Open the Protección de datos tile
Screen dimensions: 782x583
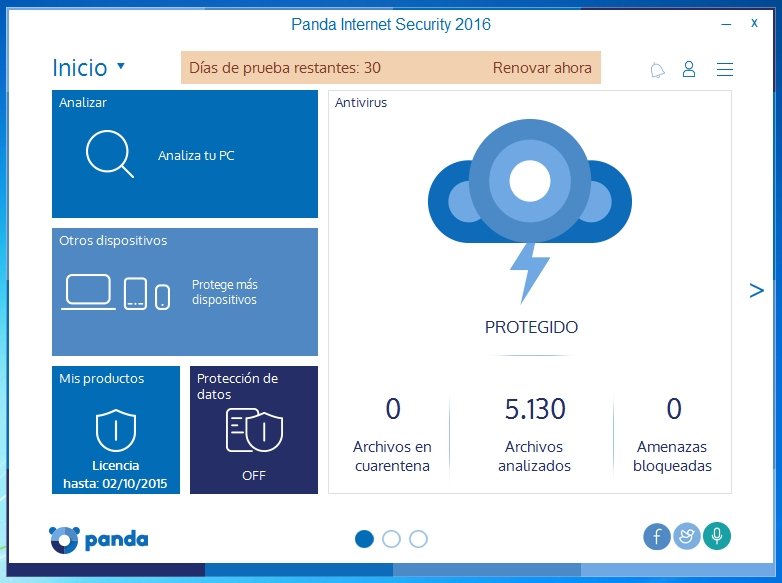click(x=254, y=430)
